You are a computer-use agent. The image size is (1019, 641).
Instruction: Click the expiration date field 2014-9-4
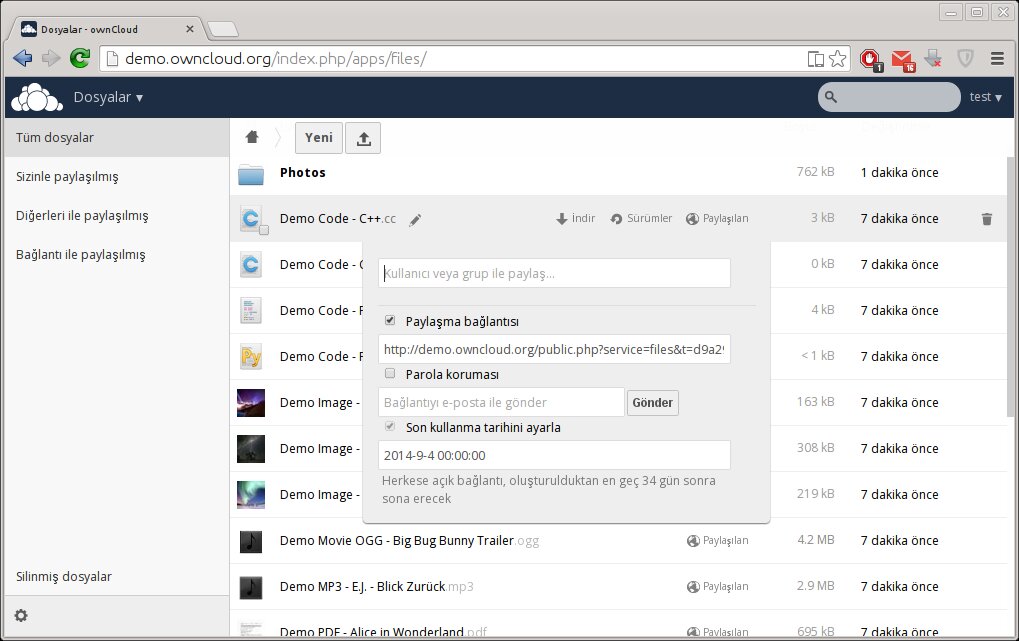click(554, 456)
